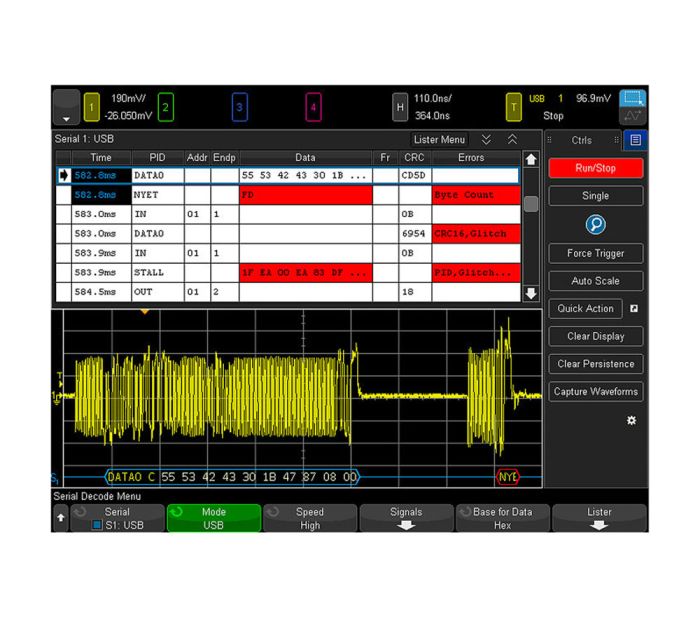
Task: Expand lister with double up chevron
Action: (x=512, y=140)
